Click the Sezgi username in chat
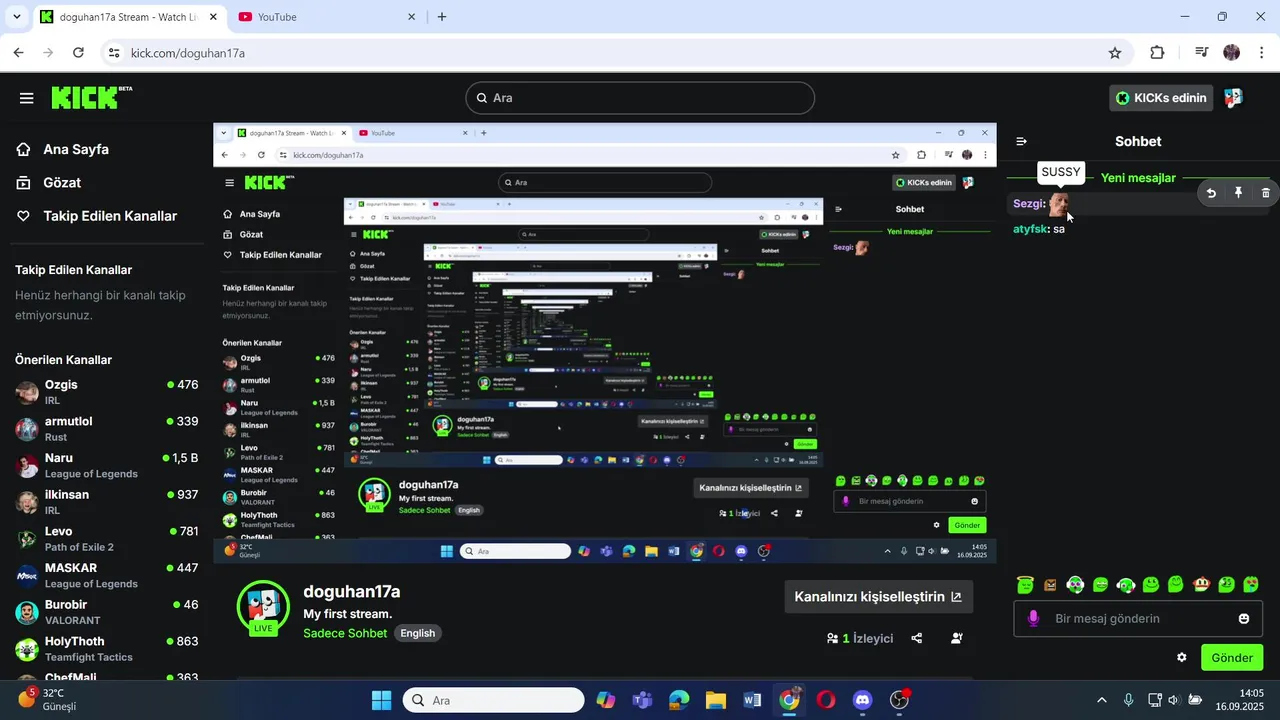 click(x=1028, y=203)
